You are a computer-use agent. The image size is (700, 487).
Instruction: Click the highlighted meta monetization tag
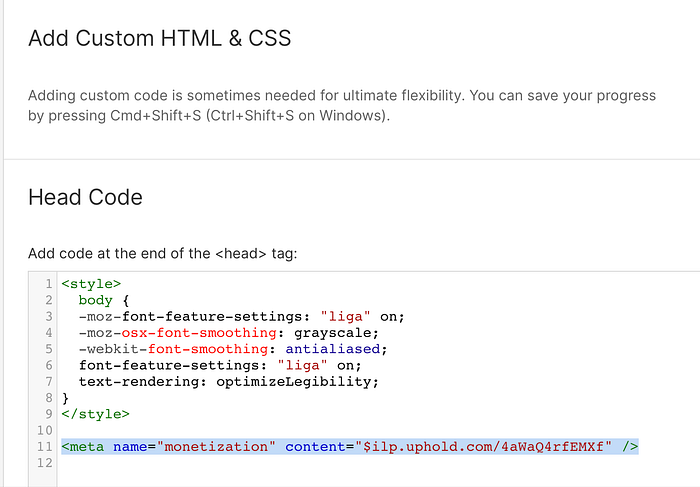pos(350,446)
